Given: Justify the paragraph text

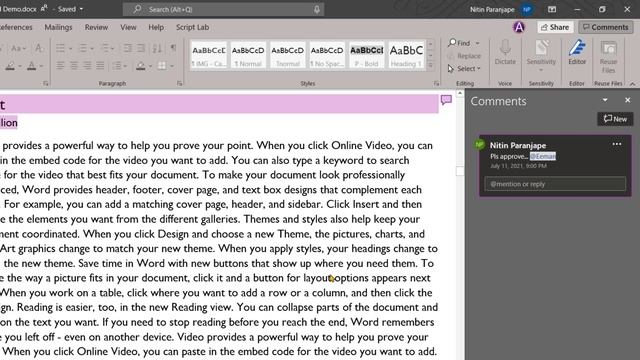Looking at the screenshot, I should (100, 65).
